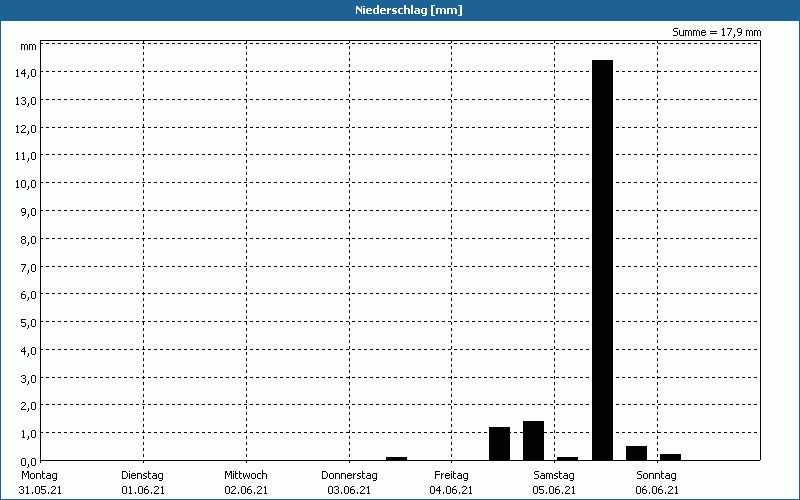The height and width of the screenshot is (500, 800).
Task: Click the 13,0 y-axis label
Action: pyautogui.click(x=26, y=101)
